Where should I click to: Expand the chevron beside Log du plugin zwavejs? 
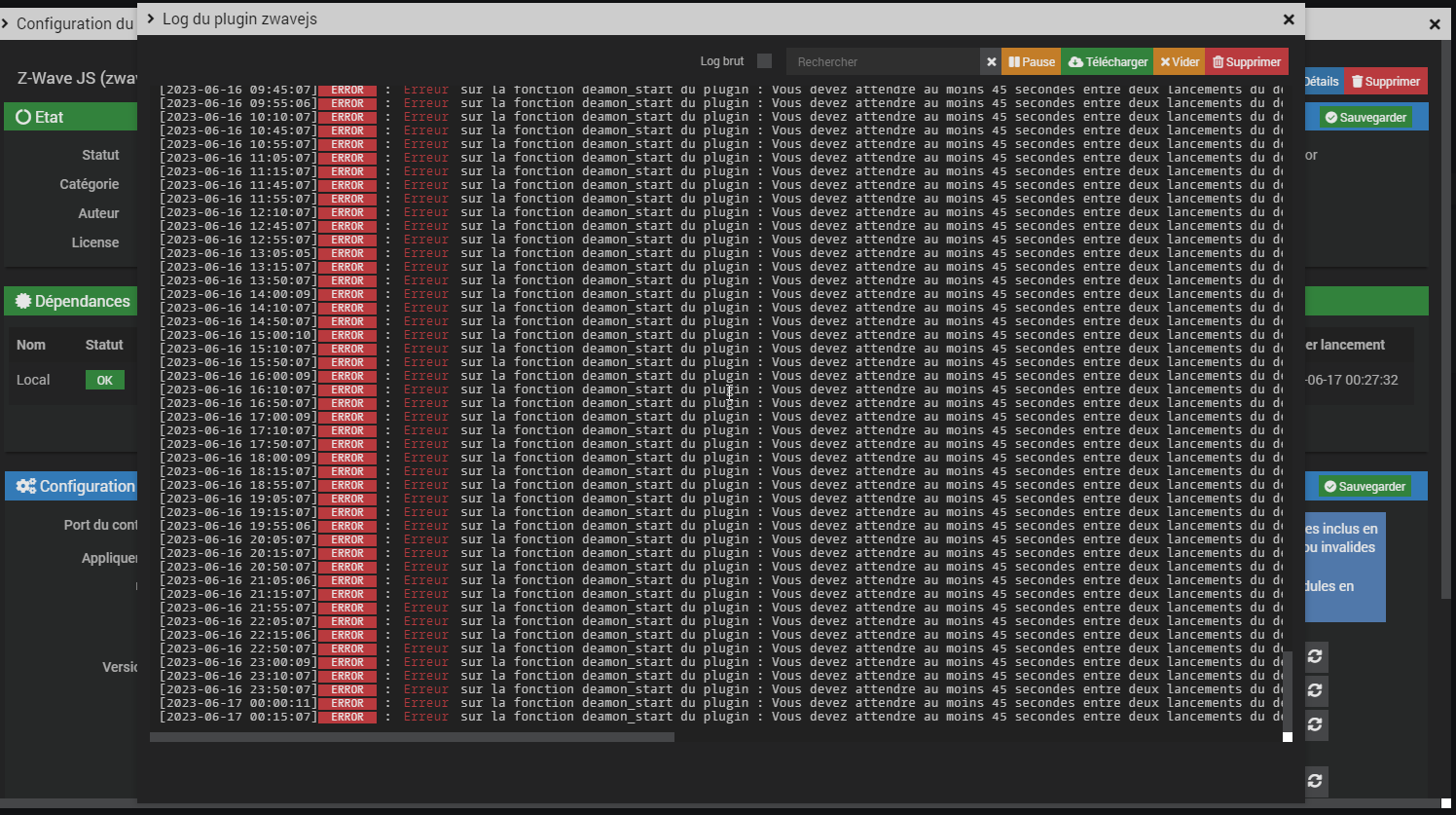[x=151, y=19]
